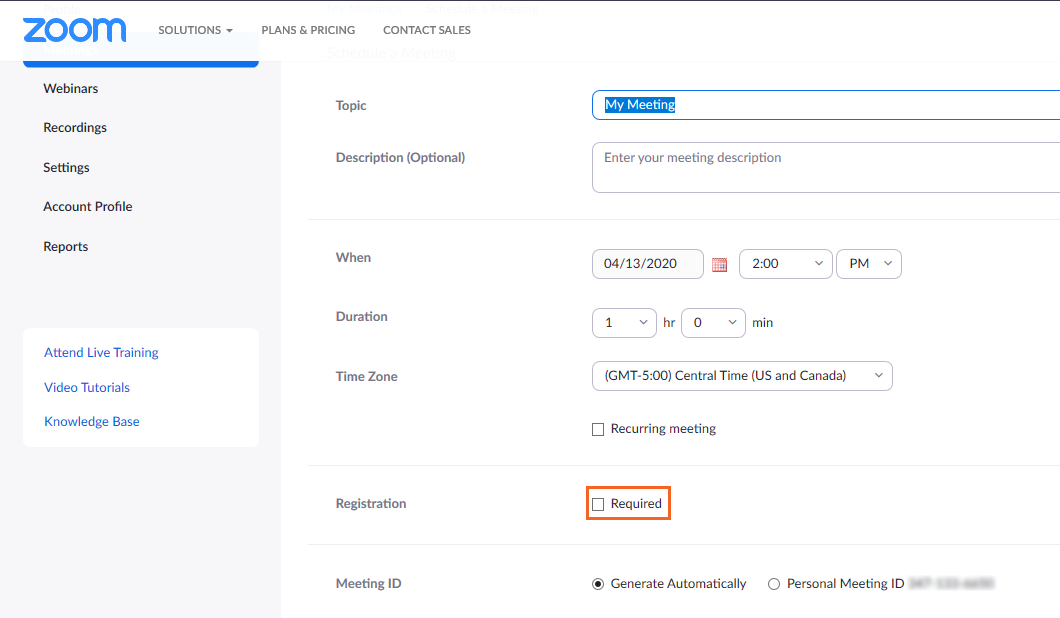Image resolution: width=1060 pixels, height=618 pixels.
Task: Open the Knowledge Base
Action: 91,421
